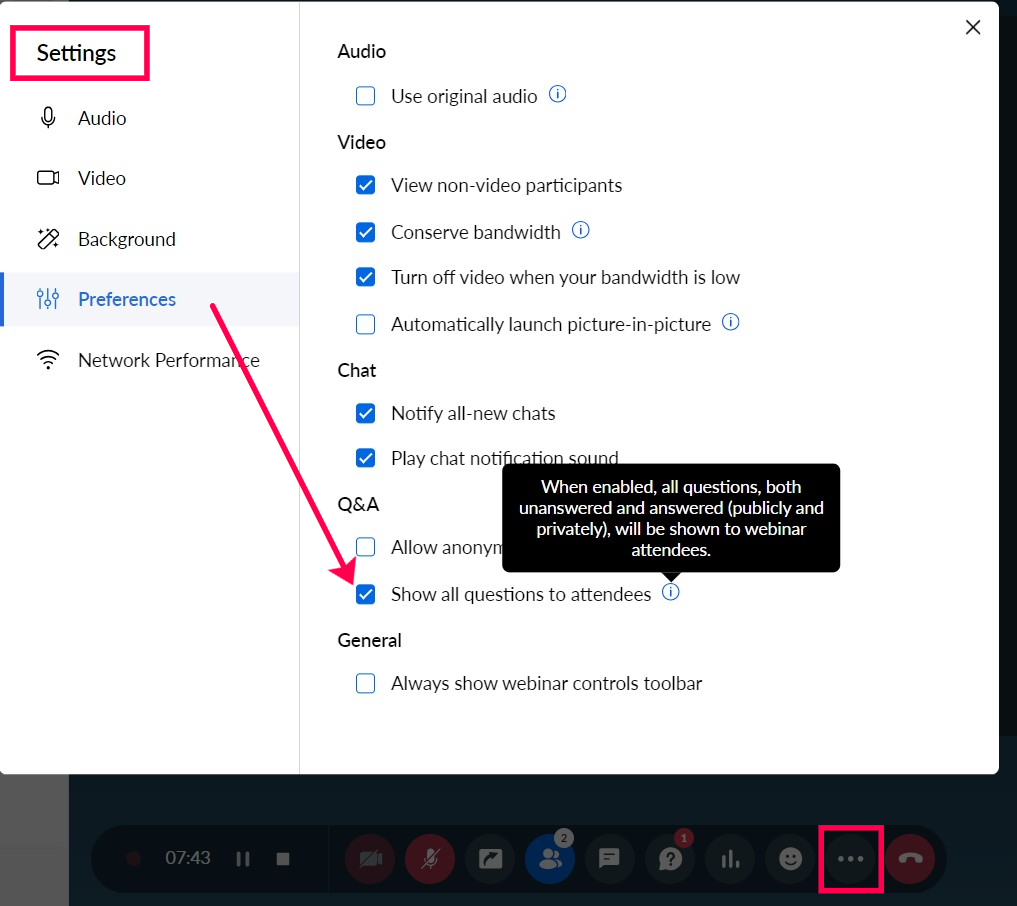
Task: Click the red end call button
Action: coord(910,859)
